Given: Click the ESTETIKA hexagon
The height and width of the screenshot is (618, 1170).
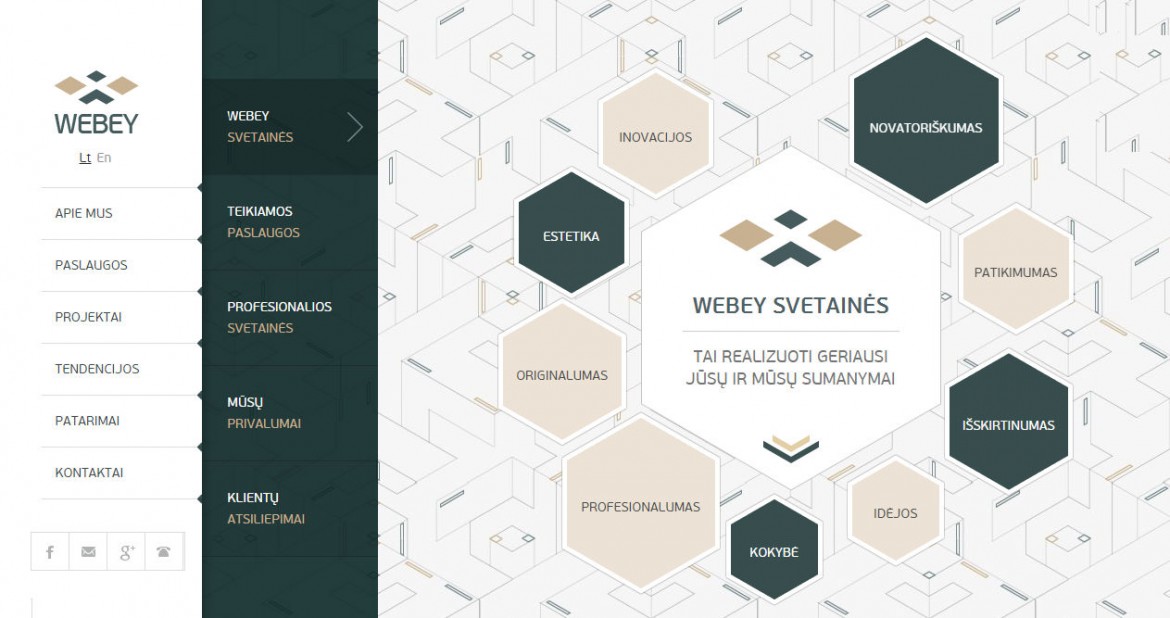Looking at the screenshot, I should [x=571, y=236].
